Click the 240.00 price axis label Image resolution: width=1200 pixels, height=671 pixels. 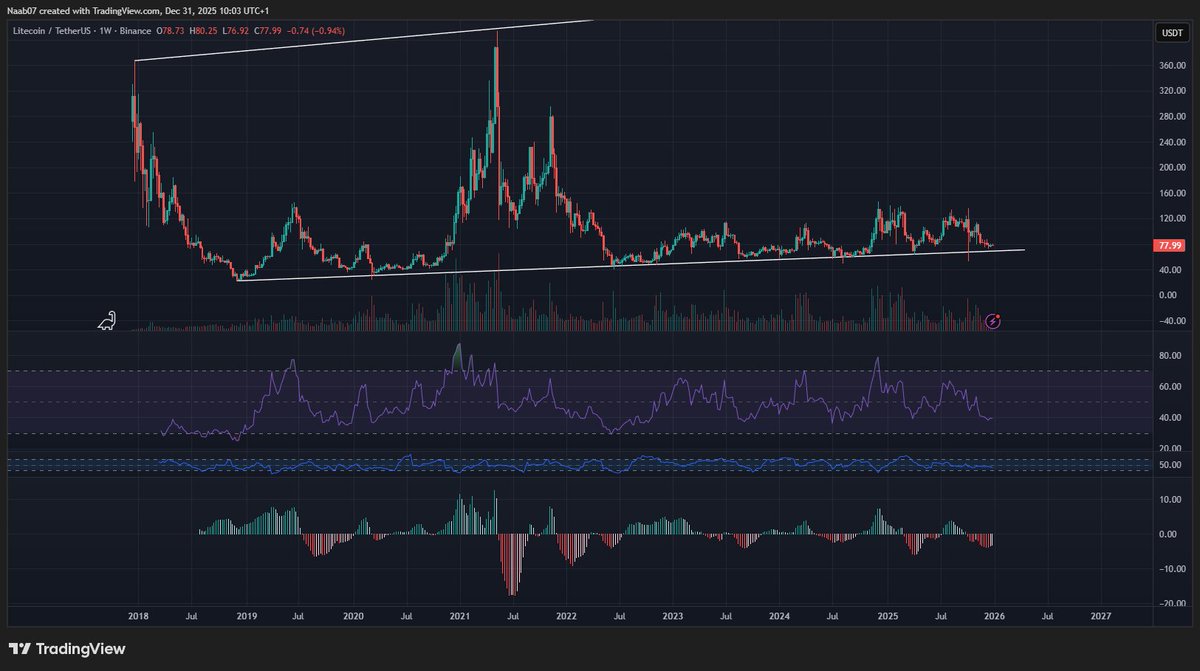(1171, 142)
